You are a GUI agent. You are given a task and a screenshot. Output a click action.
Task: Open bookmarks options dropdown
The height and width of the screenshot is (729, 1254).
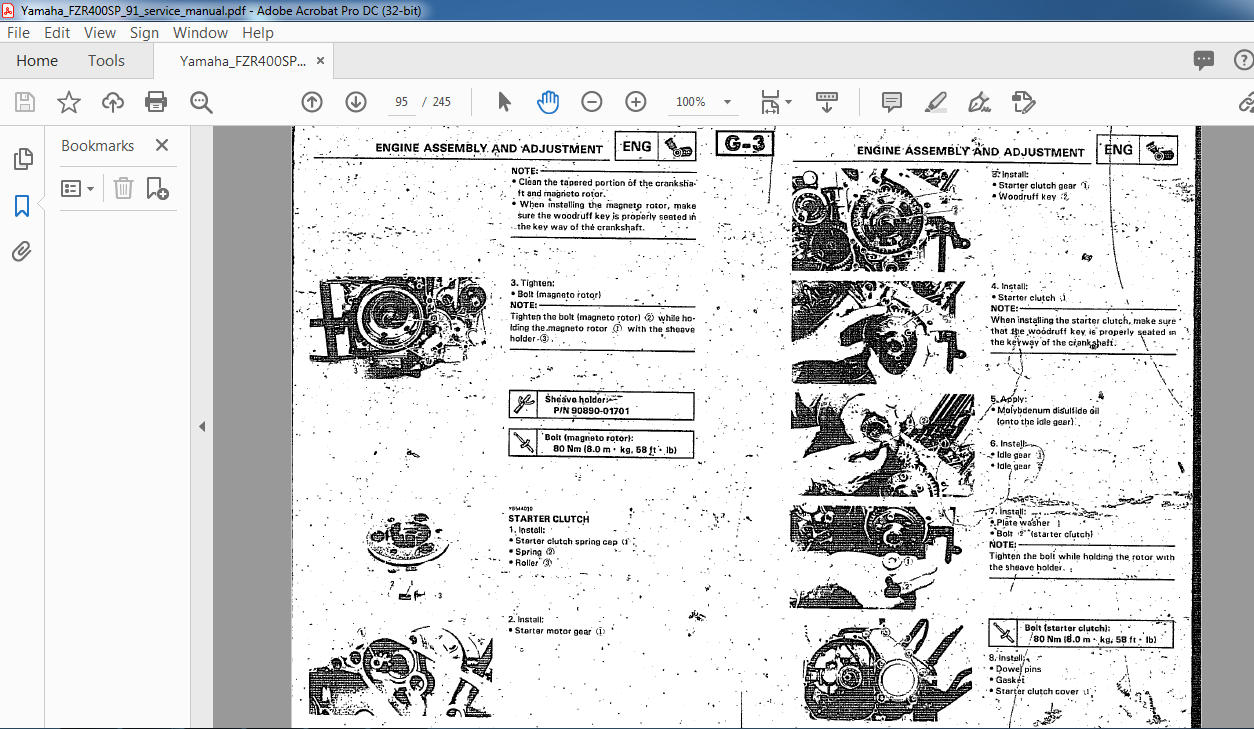pyautogui.click(x=78, y=188)
